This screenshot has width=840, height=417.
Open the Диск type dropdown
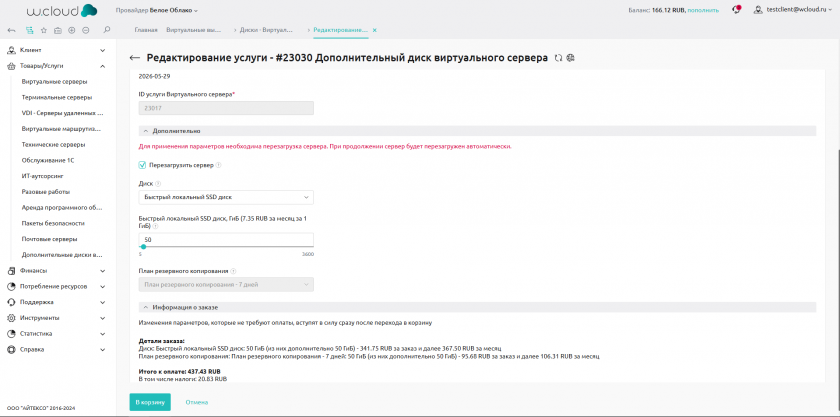click(x=226, y=198)
